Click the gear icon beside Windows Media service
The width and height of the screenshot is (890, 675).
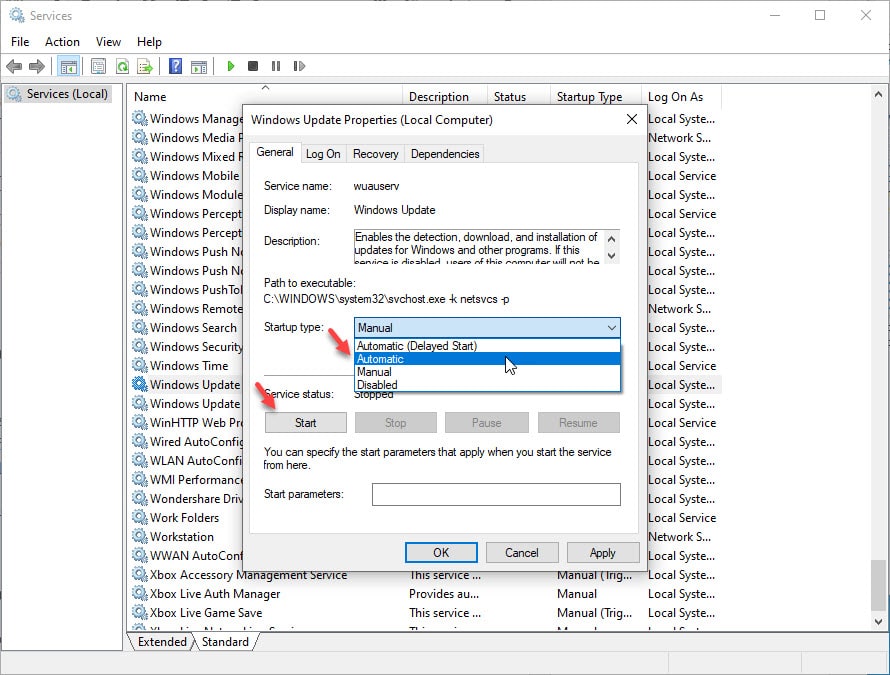pos(140,137)
